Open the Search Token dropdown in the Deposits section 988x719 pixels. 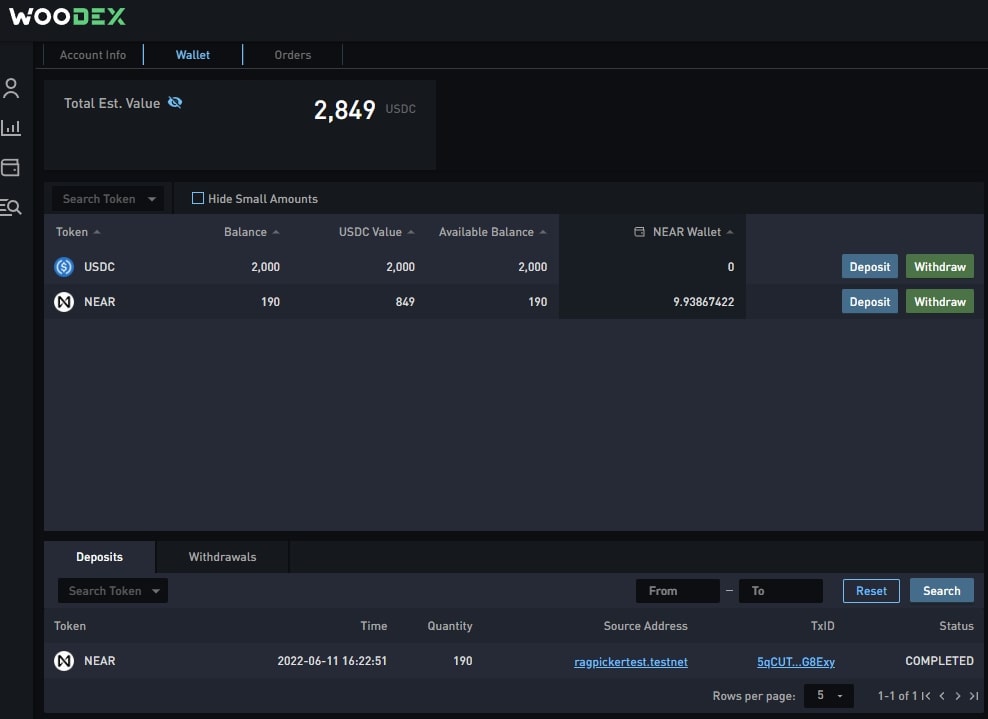pyautogui.click(x=112, y=590)
